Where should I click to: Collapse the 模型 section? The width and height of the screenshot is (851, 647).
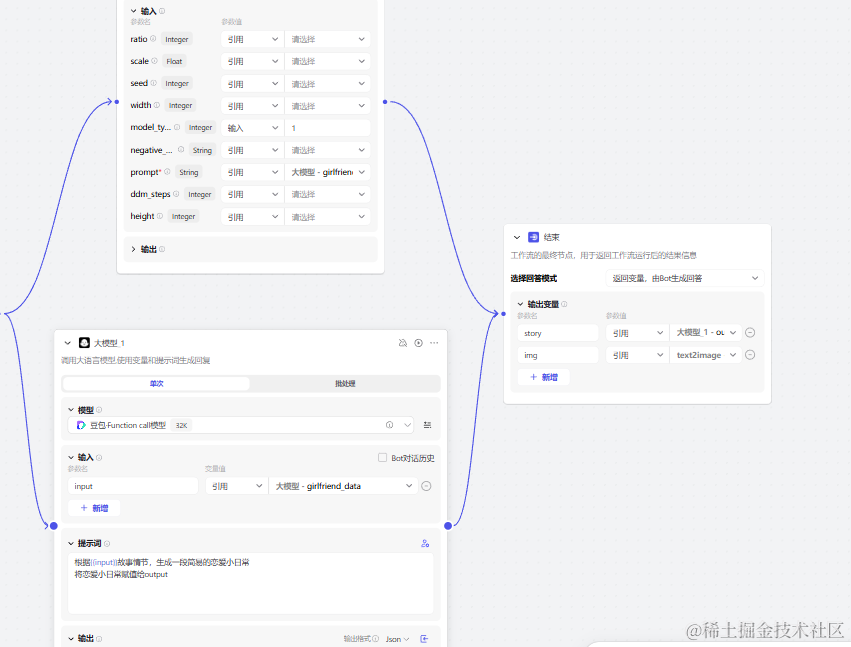coord(71,410)
